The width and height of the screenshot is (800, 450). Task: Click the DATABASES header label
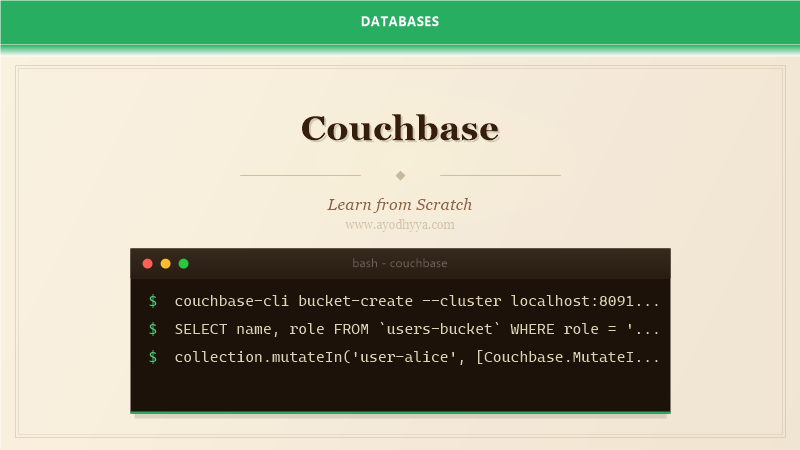point(399,21)
